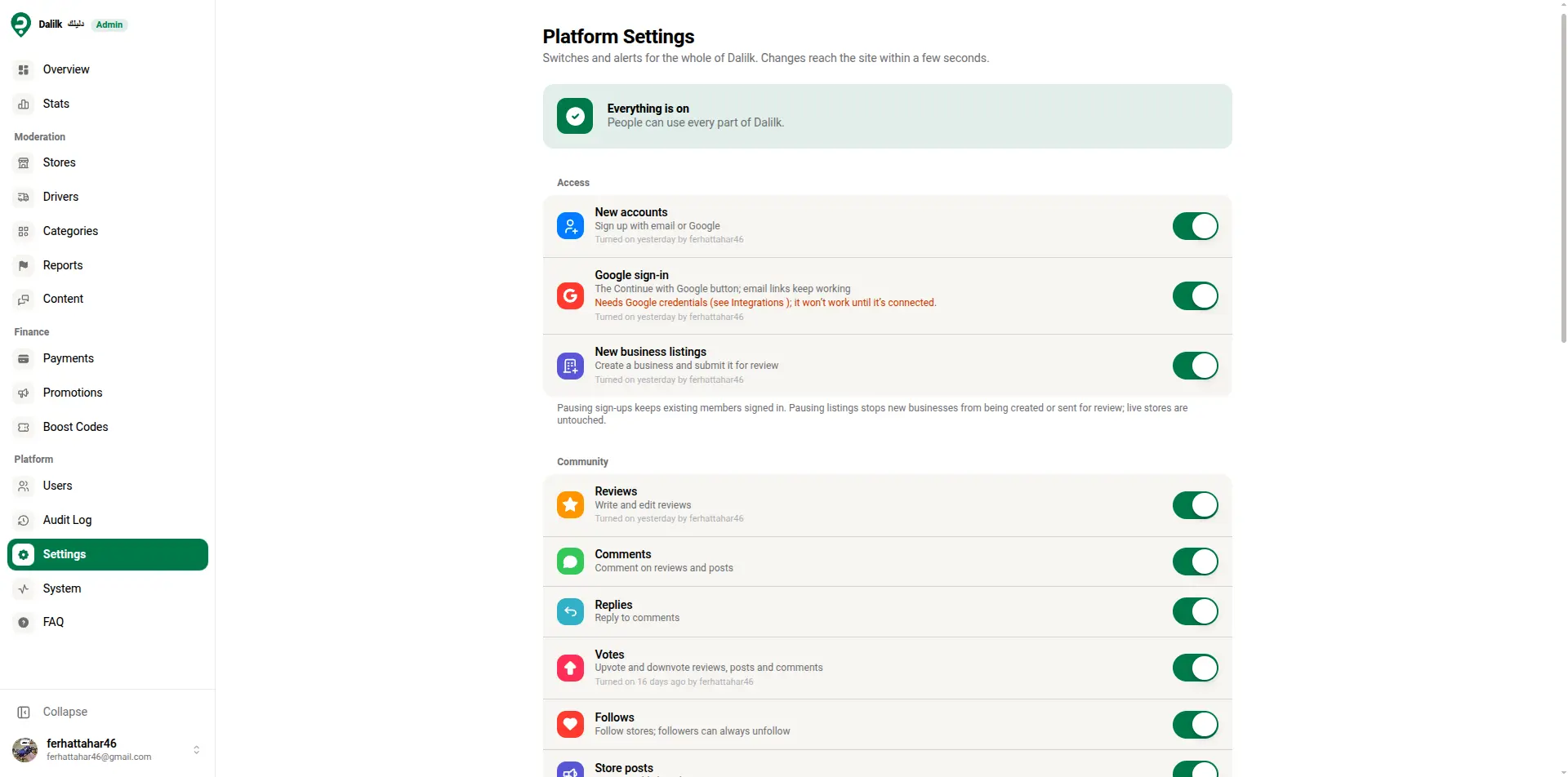
Task: Collapse the sidebar with Collapse button
Action: pos(108,712)
